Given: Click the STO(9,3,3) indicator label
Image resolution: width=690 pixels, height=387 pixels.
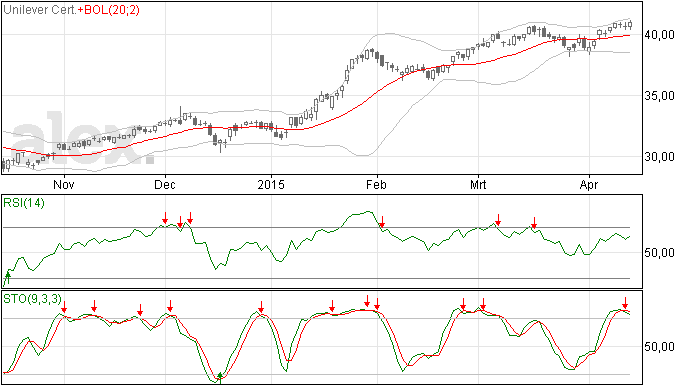Looking at the screenshot, I should [x=32, y=299].
